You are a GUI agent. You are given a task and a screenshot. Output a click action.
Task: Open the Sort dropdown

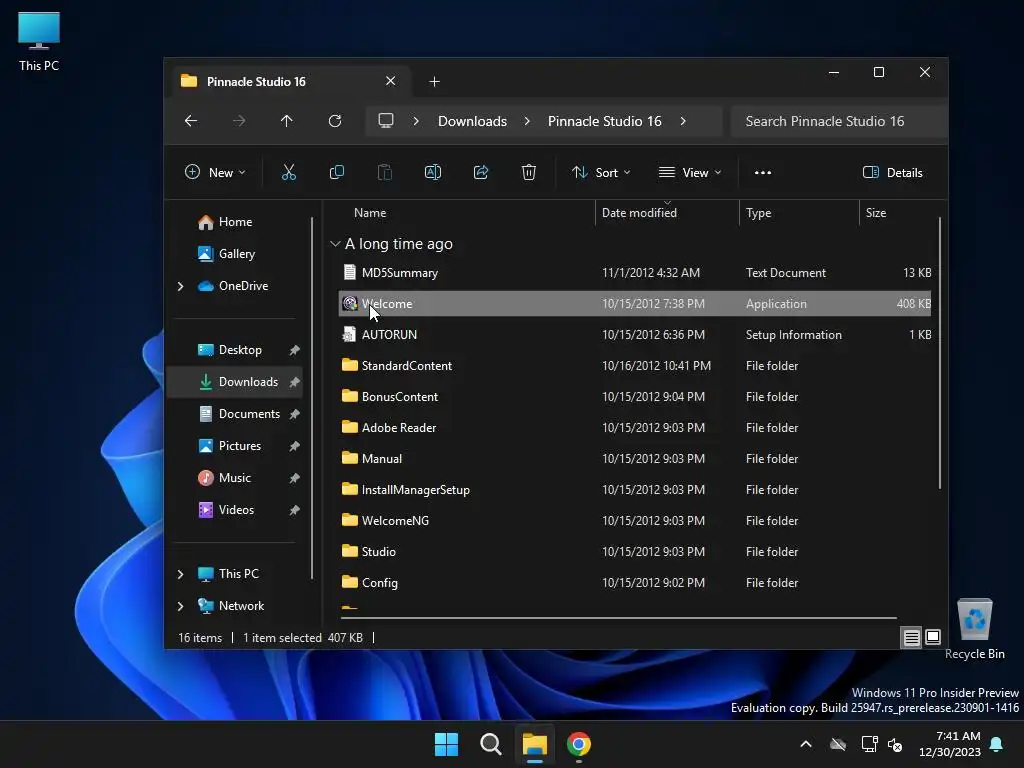point(601,172)
